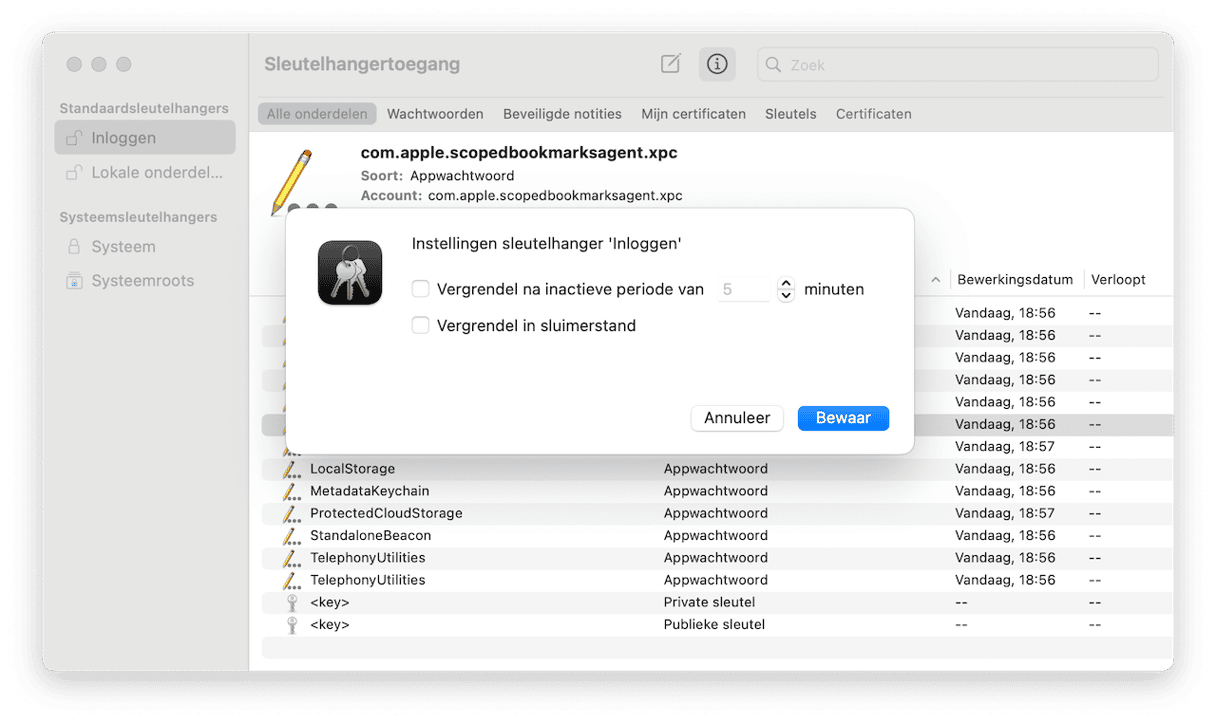This screenshot has height=723, width=1216.
Task: Click the com.apple.scopedbookmarksagent.xpc title
Action: point(519,153)
